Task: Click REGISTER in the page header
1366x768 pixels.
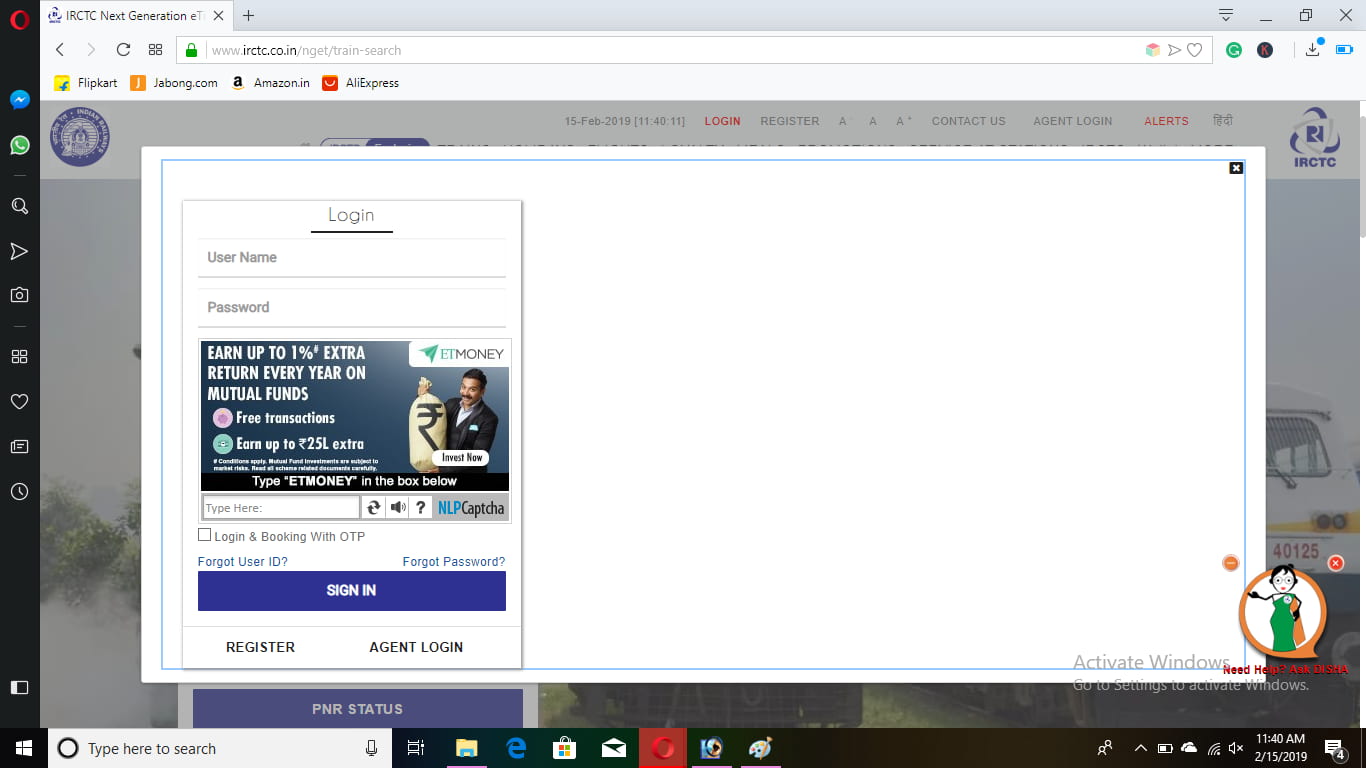Action: pos(790,121)
